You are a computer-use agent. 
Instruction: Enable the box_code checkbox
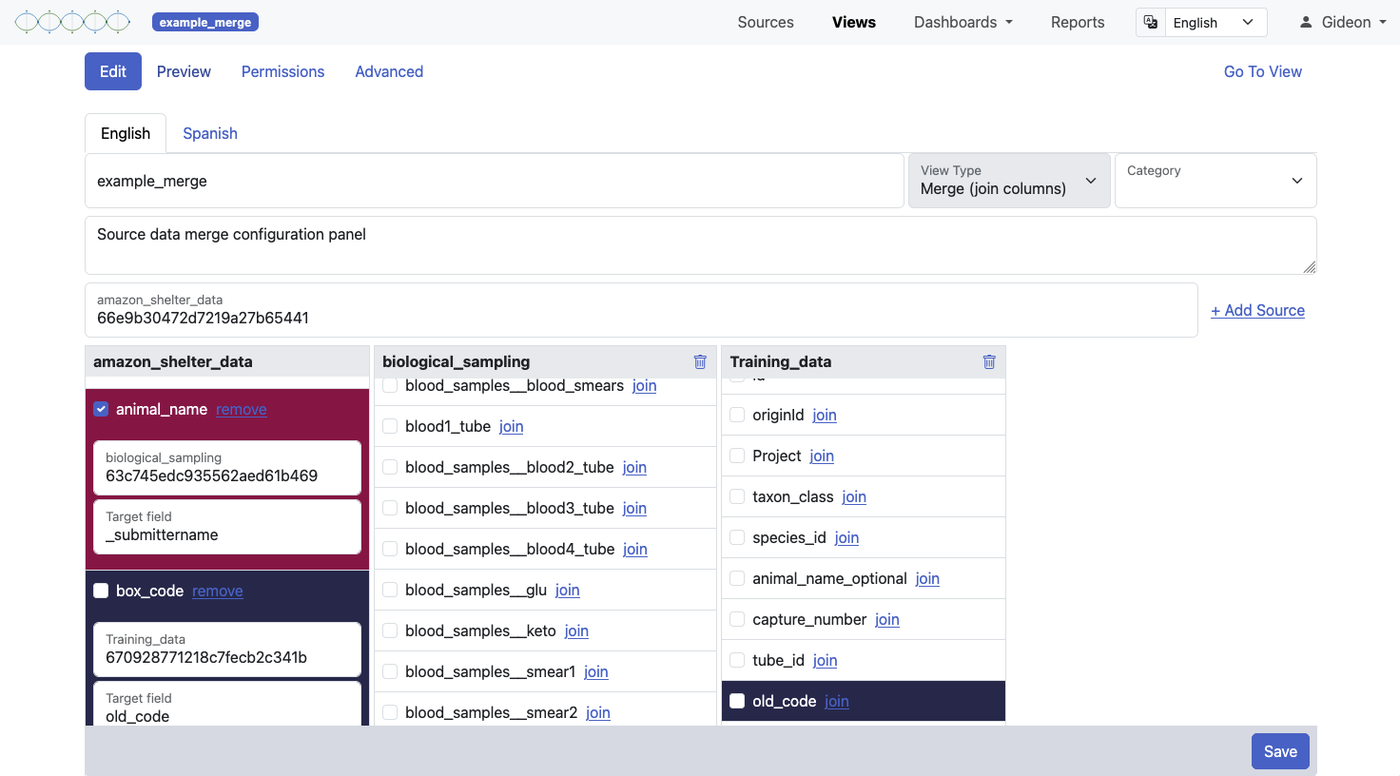tap(100, 590)
